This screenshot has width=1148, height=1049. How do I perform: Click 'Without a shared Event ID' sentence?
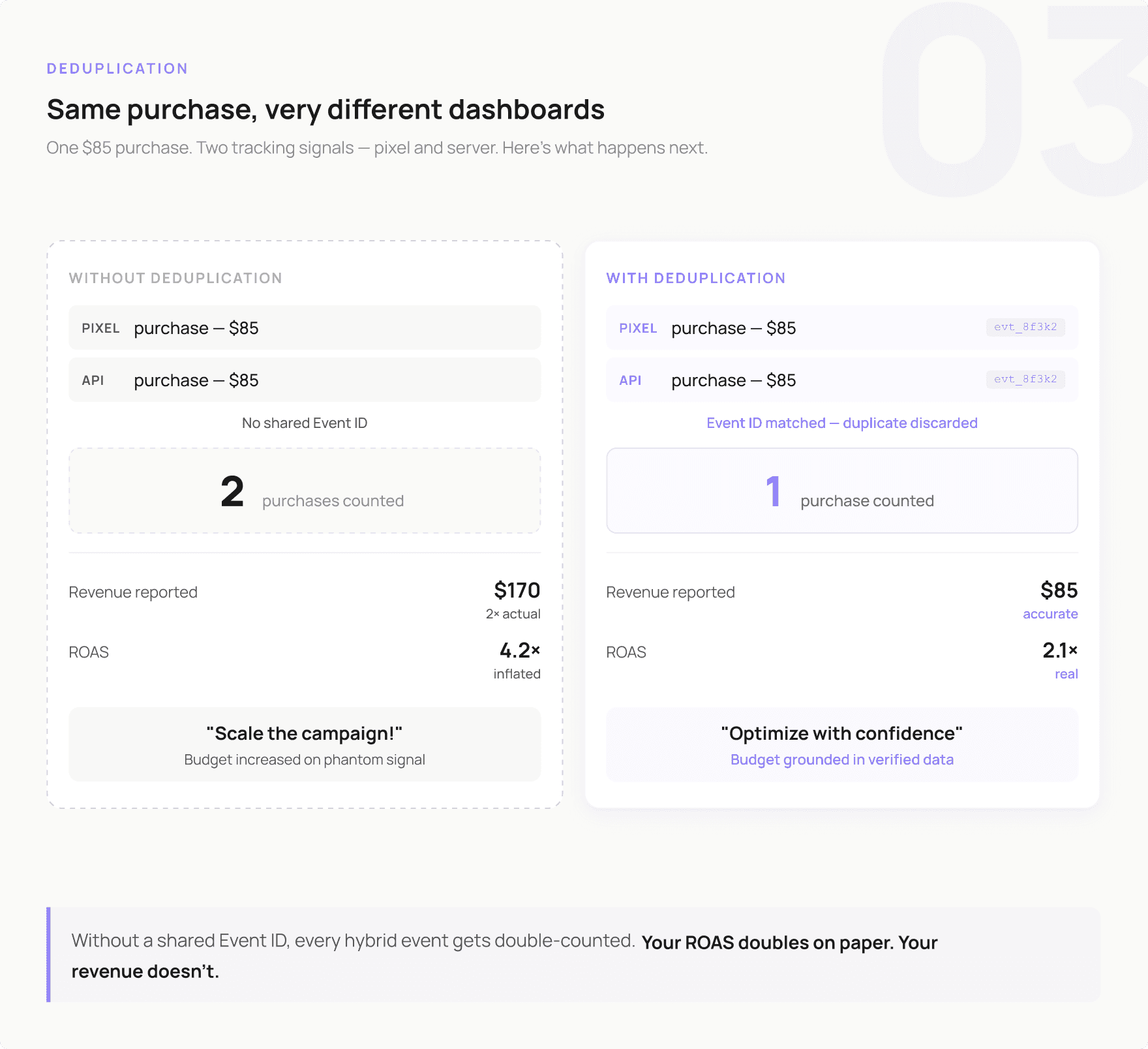(354, 941)
